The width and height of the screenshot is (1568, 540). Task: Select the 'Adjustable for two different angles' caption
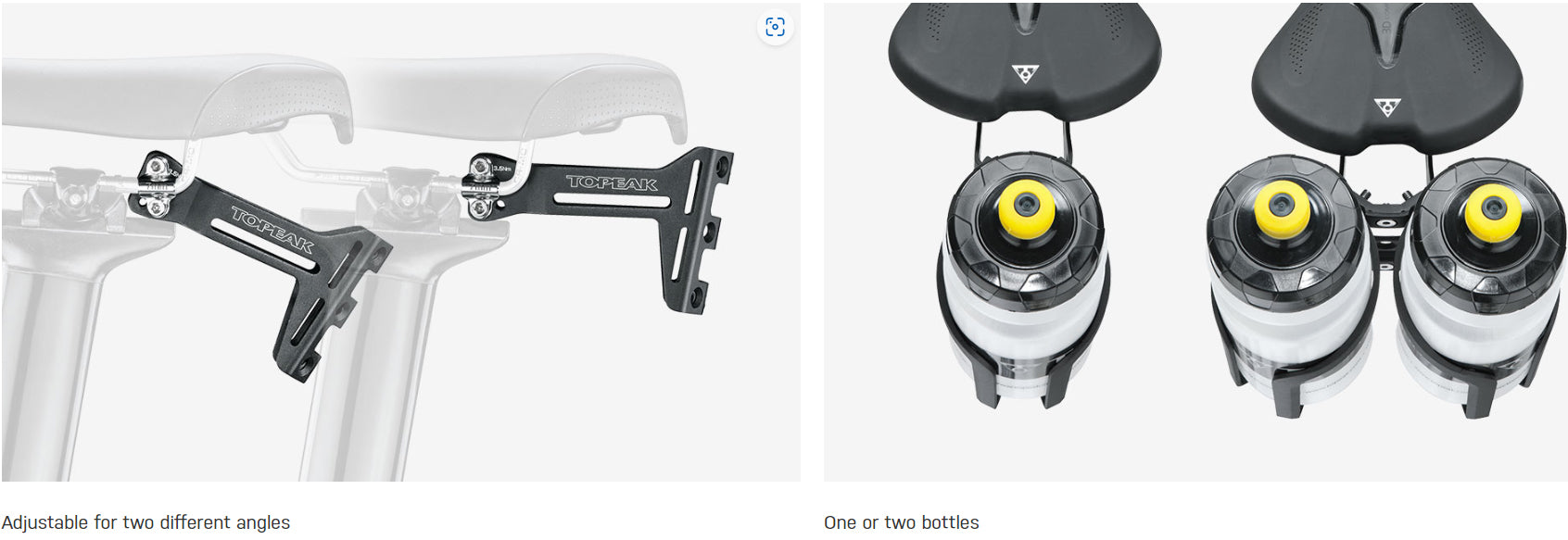tap(145, 522)
